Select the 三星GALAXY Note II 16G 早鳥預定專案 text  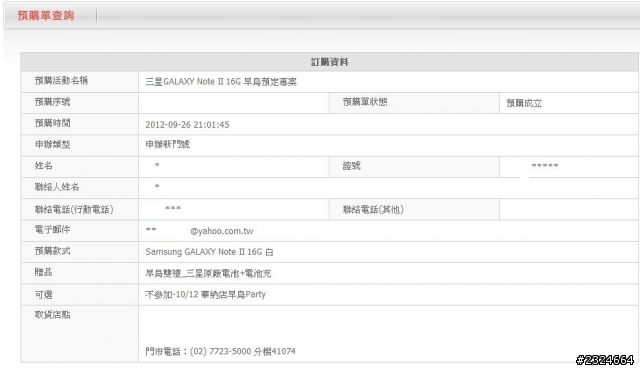click(221, 82)
